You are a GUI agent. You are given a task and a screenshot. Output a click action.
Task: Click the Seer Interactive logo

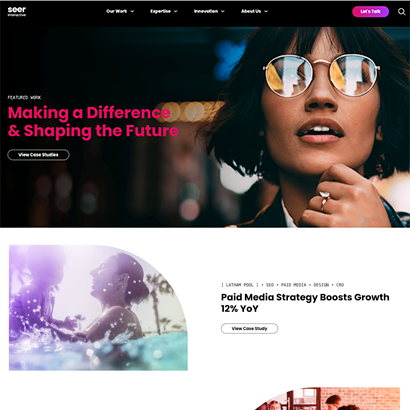(x=17, y=11)
